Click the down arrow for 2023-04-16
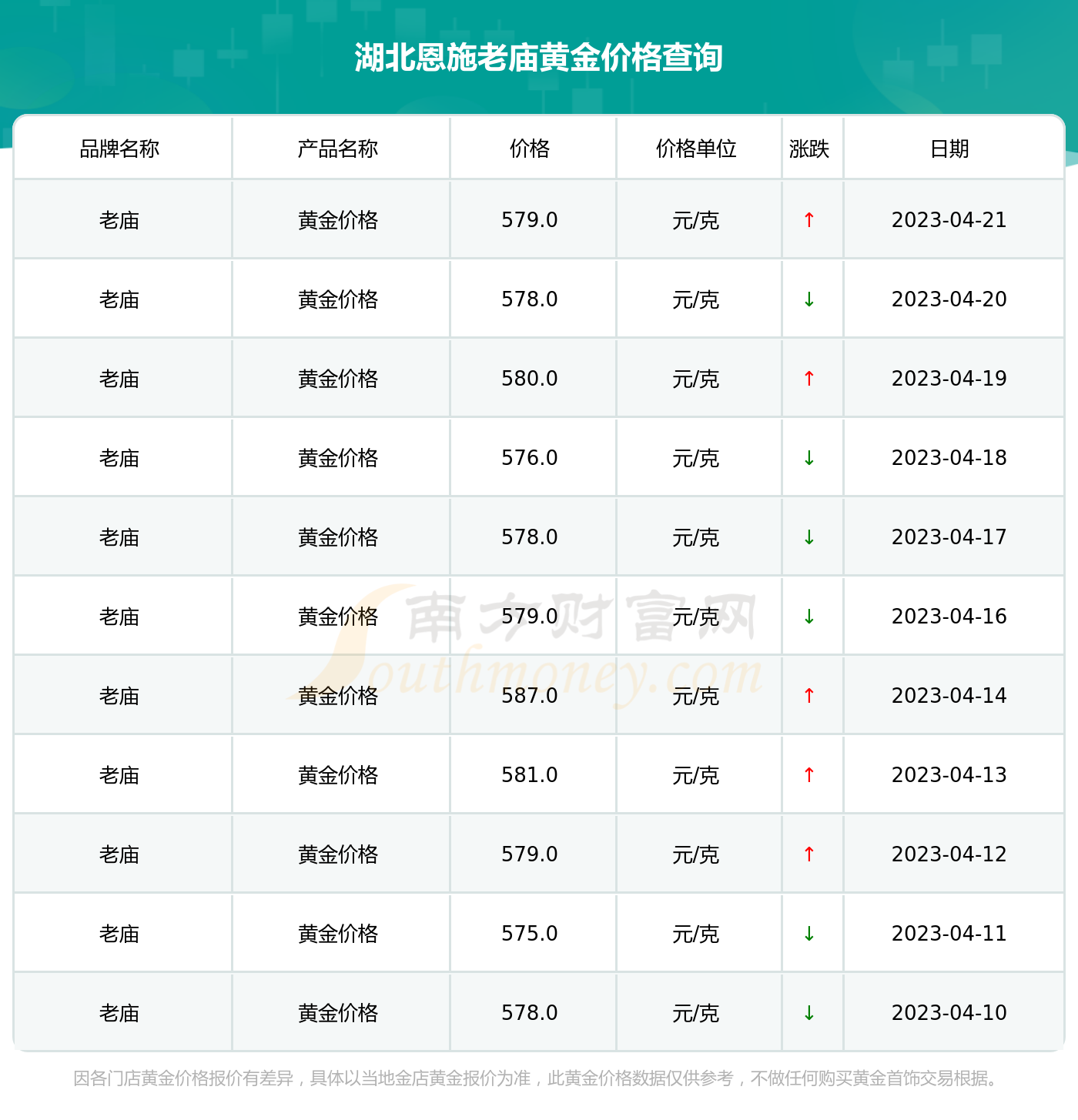This screenshot has height=1120, width=1078. coord(808,617)
